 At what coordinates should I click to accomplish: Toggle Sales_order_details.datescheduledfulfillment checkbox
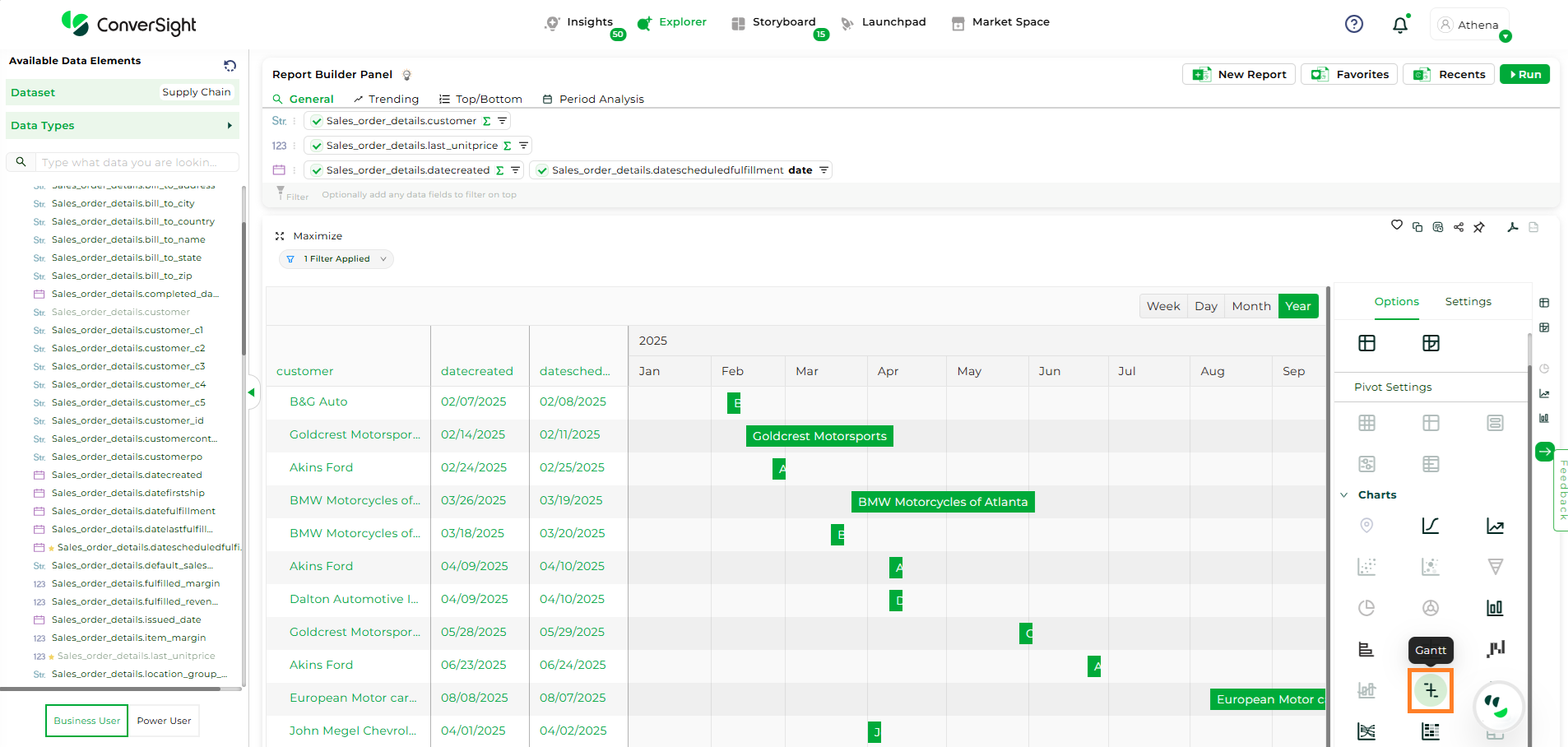pyautogui.click(x=542, y=170)
